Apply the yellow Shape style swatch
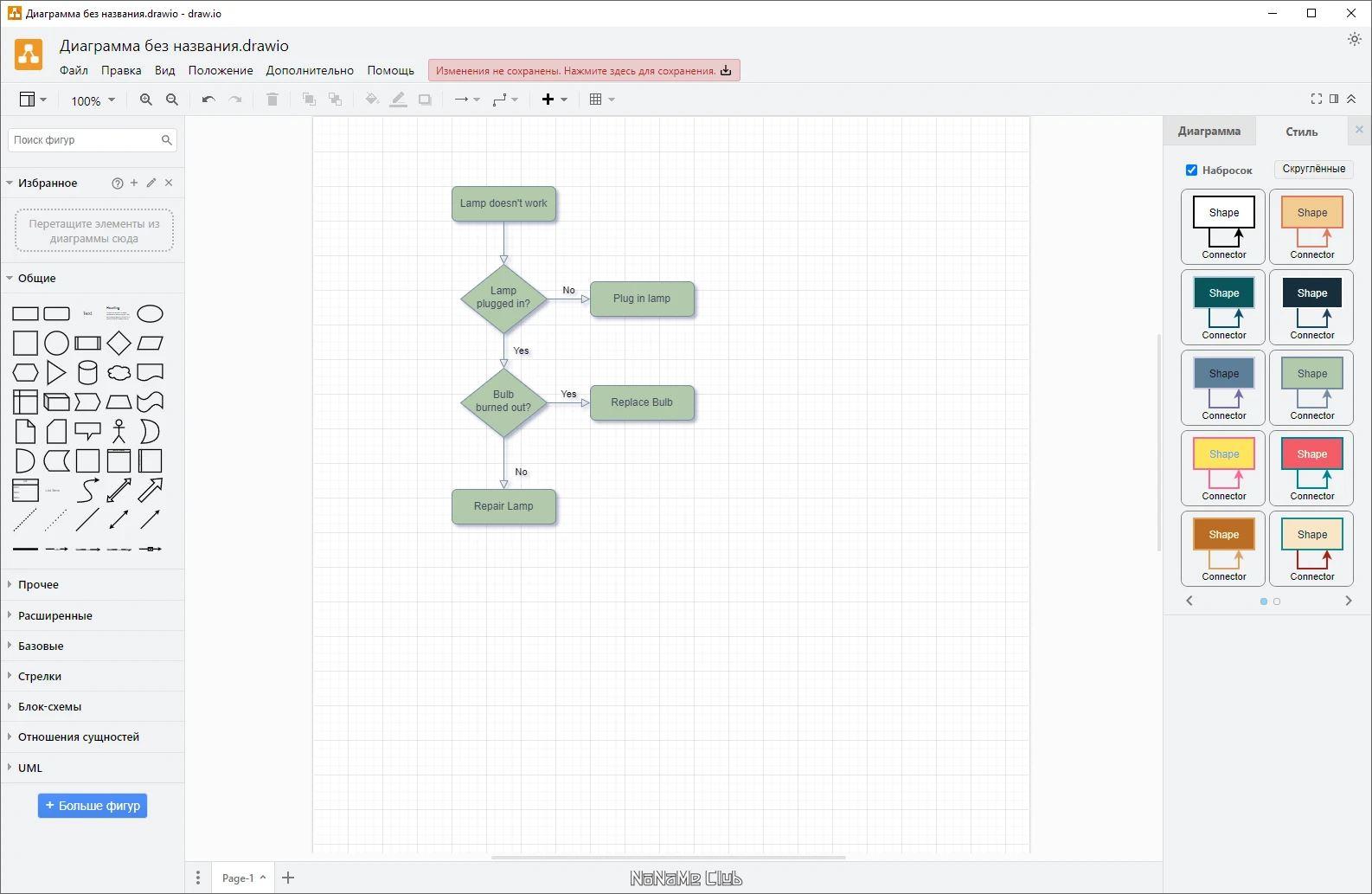1372x894 pixels. [x=1223, y=453]
